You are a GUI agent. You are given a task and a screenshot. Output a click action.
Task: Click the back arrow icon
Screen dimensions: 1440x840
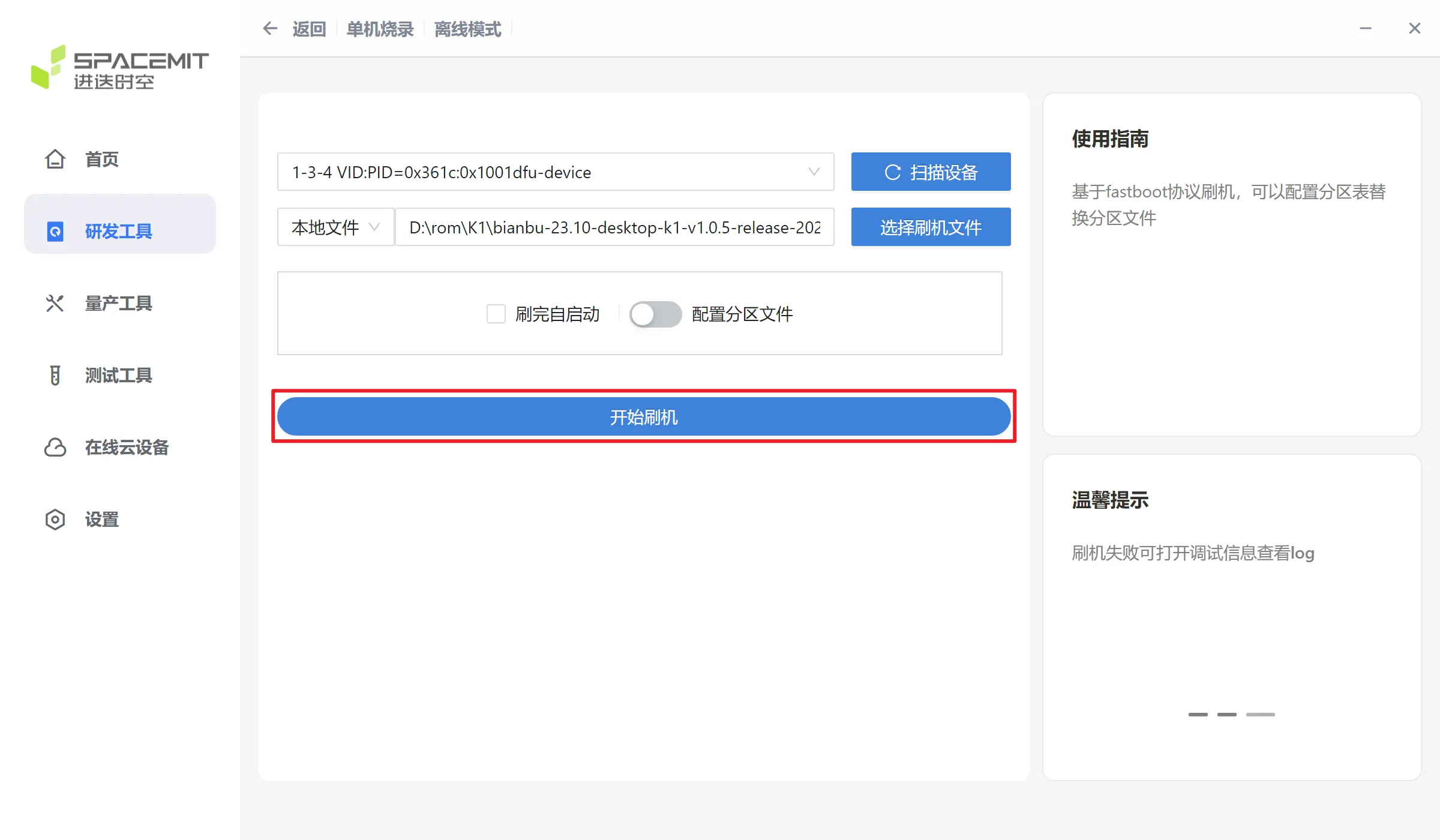point(270,28)
